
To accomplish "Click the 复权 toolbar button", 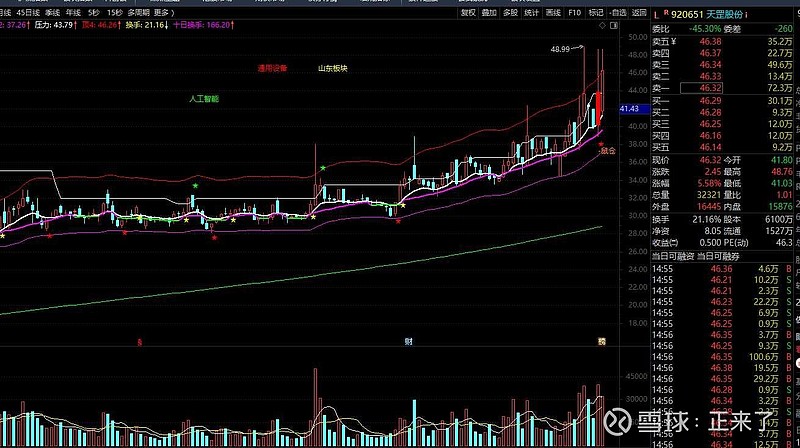I will [468, 13].
